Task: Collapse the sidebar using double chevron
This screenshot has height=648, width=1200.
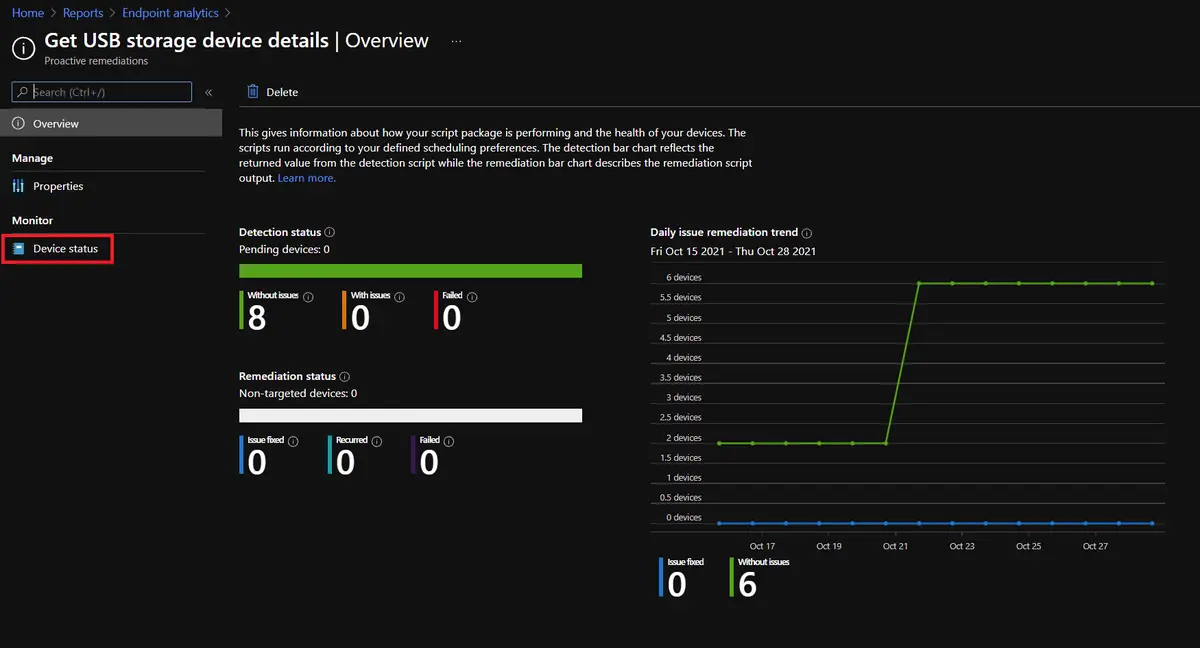Action: click(x=209, y=92)
